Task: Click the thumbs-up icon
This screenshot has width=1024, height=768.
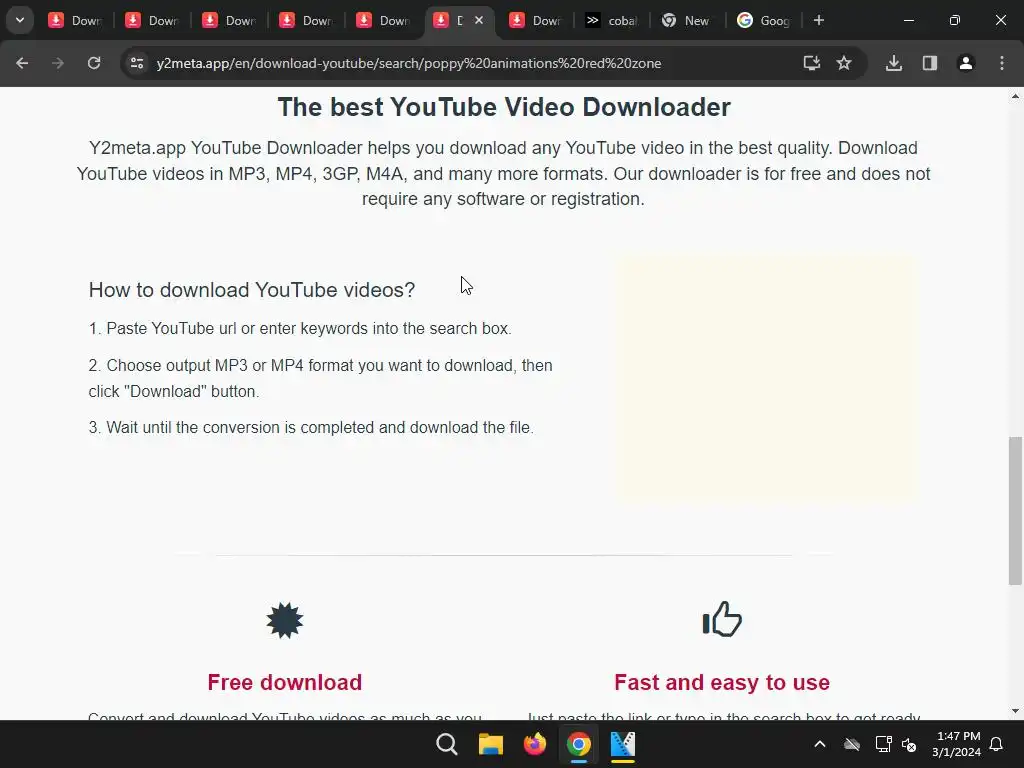Action: pyautogui.click(x=722, y=619)
